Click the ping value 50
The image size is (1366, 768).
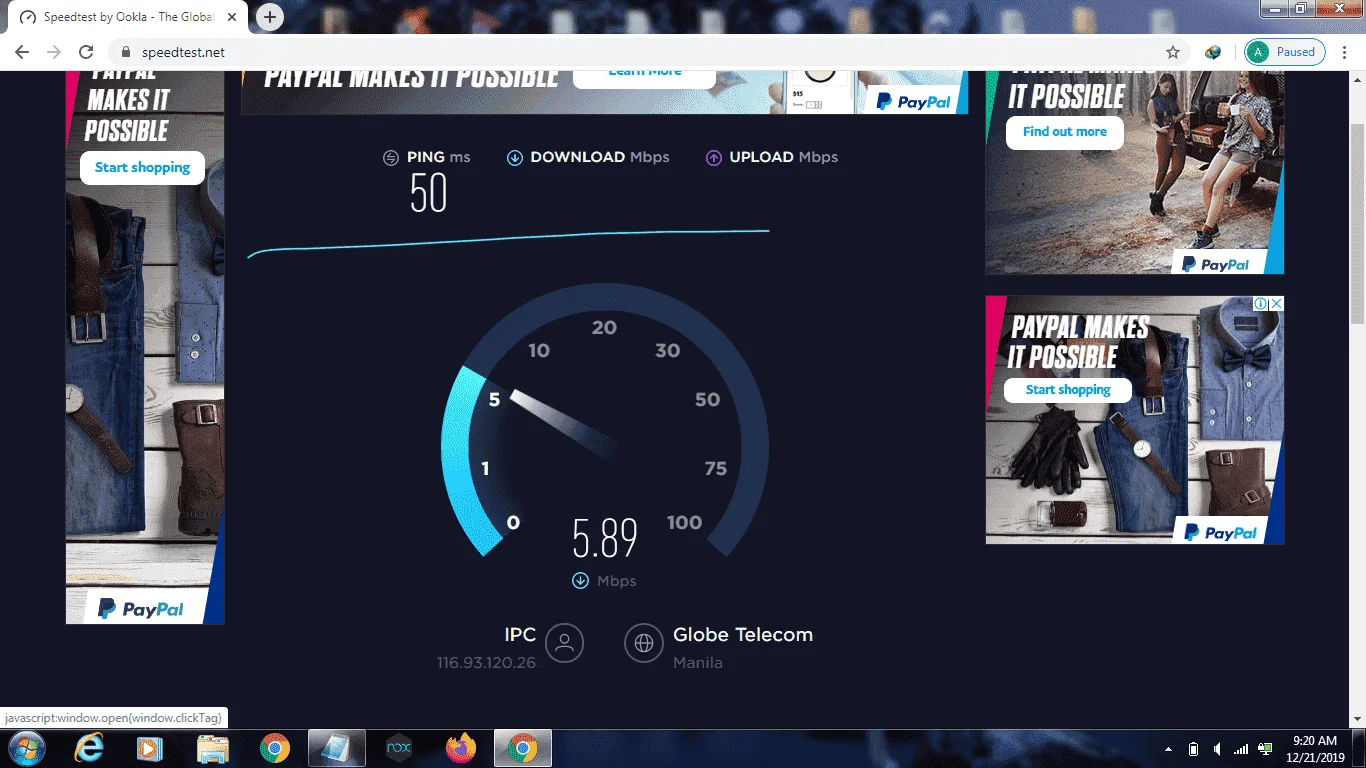[428, 193]
